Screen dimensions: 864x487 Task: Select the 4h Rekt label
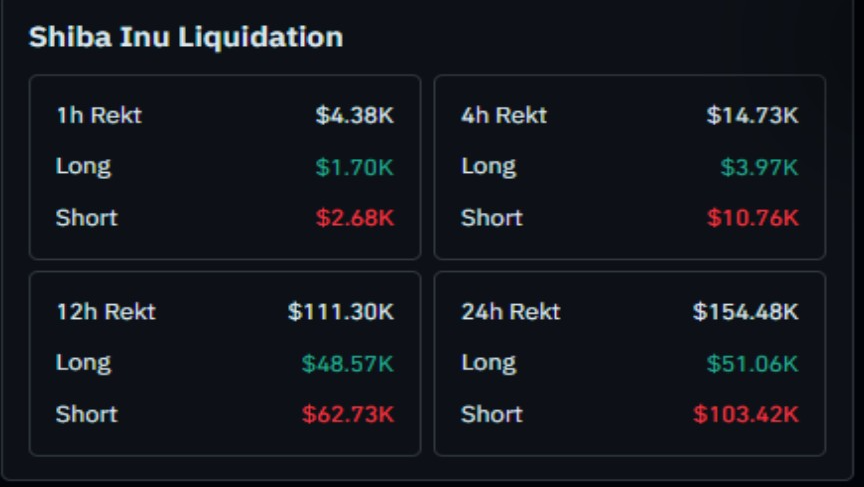click(504, 115)
